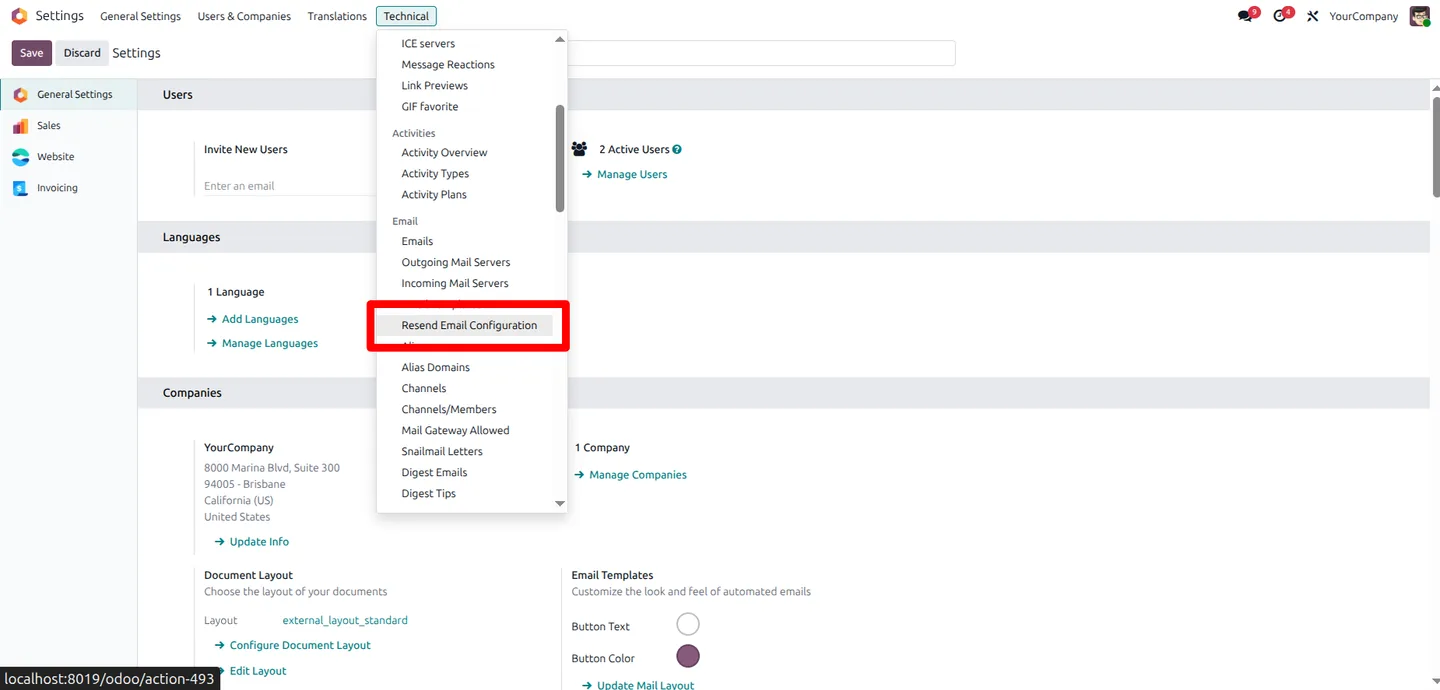
Task: Open the conversations message icon
Action: [1245, 16]
